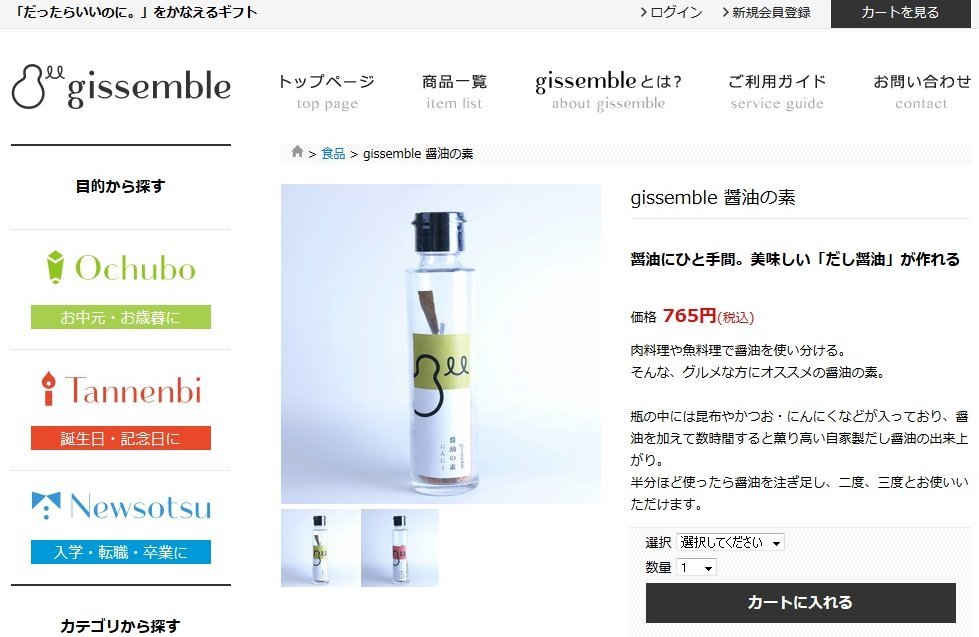Open the gissembleとは? about page

608,91
